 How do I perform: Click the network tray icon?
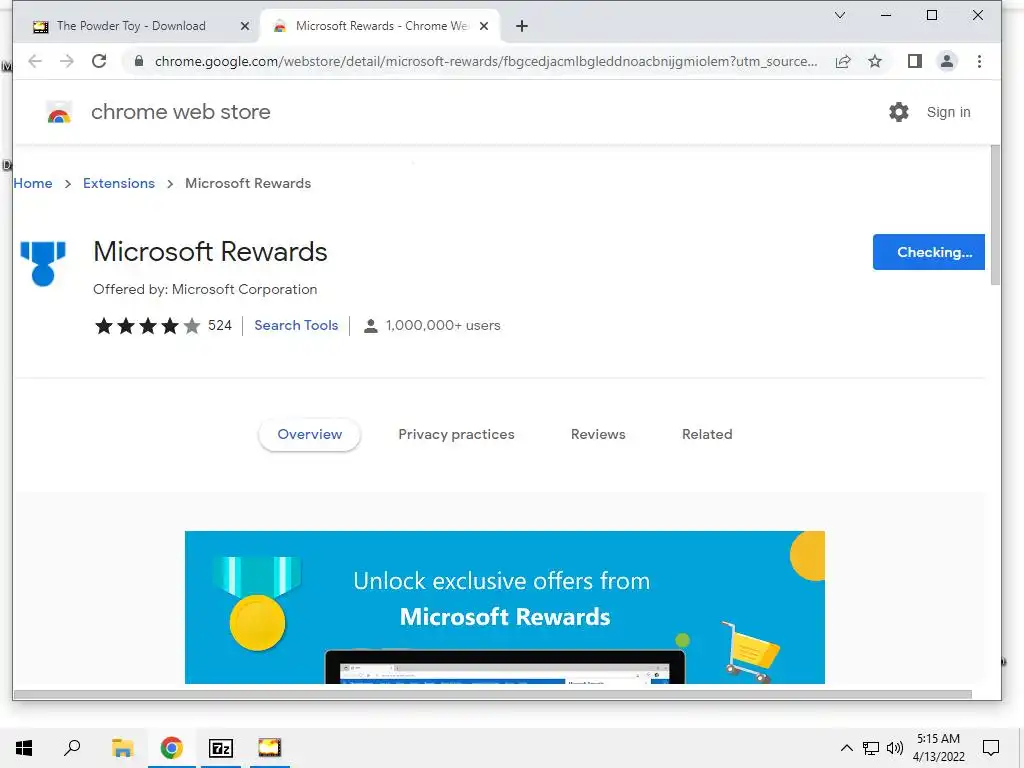[x=871, y=748]
